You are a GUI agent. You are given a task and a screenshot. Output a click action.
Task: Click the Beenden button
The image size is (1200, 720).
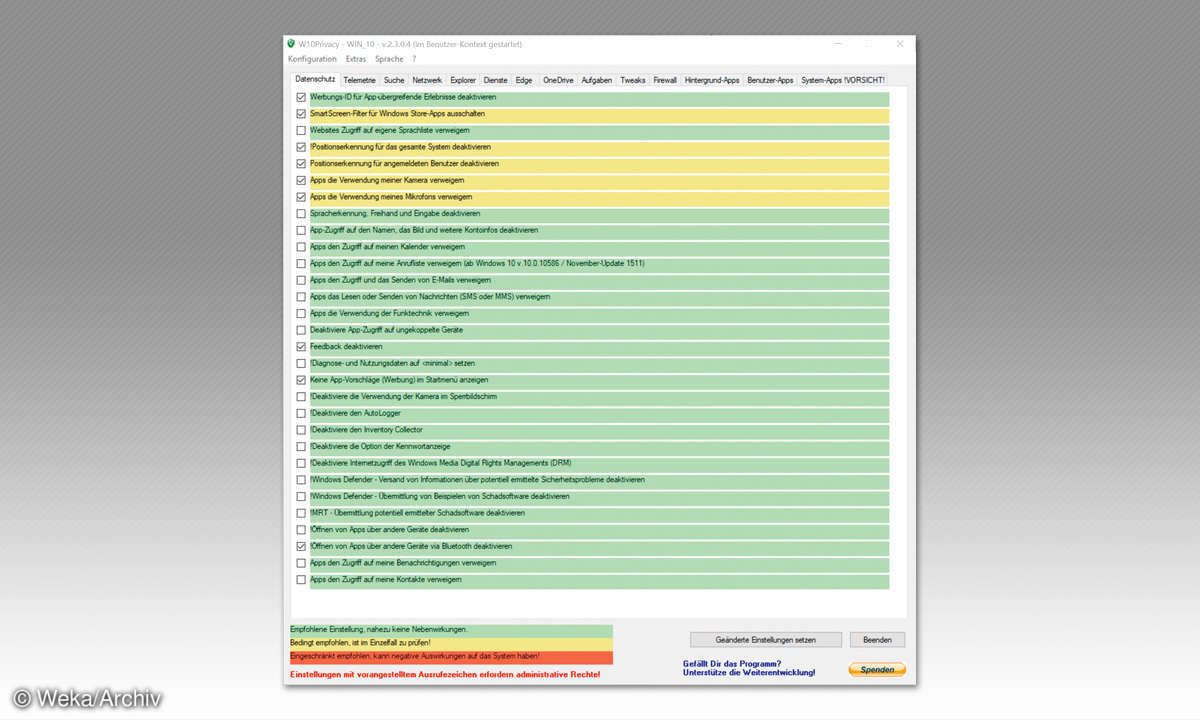click(877, 640)
